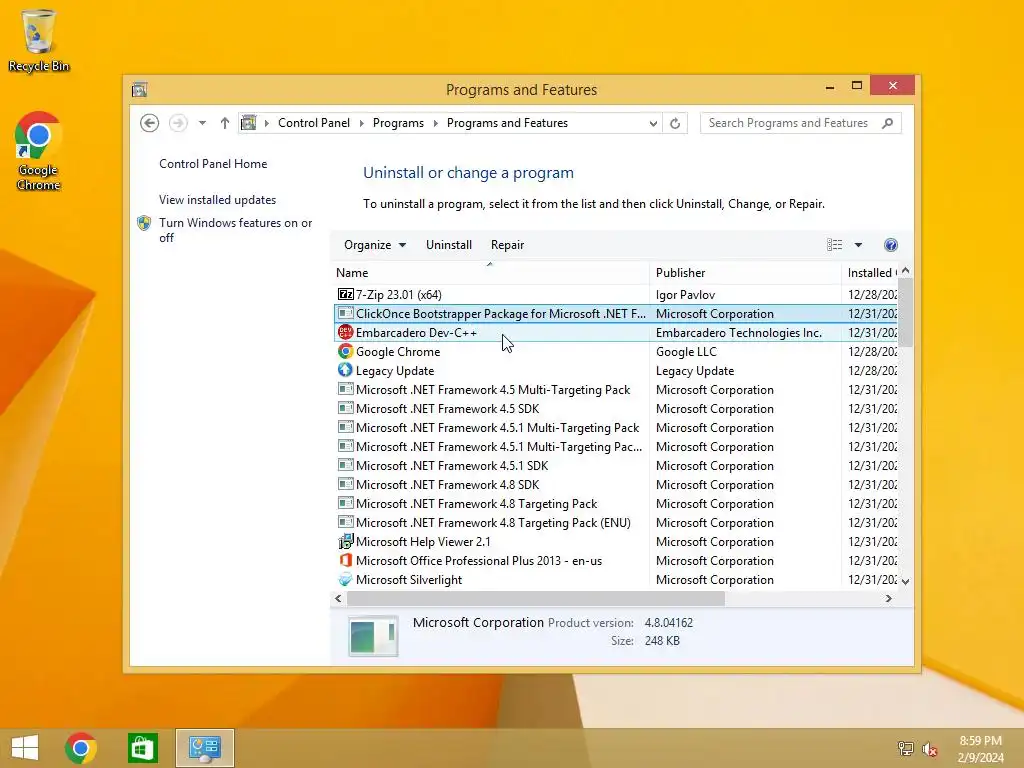The width and height of the screenshot is (1024, 768).
Task: Go back using the back arrow
Action: (150, 123)
